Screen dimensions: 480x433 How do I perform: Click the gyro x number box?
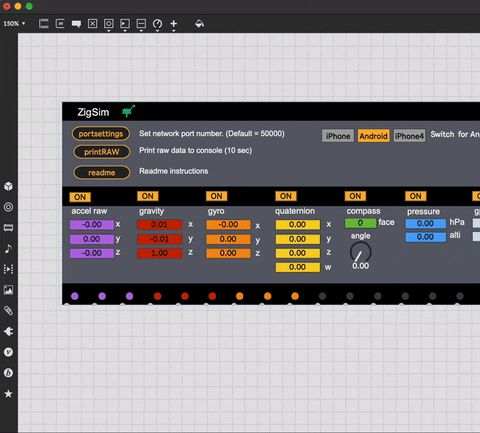[x=228, y=225]
